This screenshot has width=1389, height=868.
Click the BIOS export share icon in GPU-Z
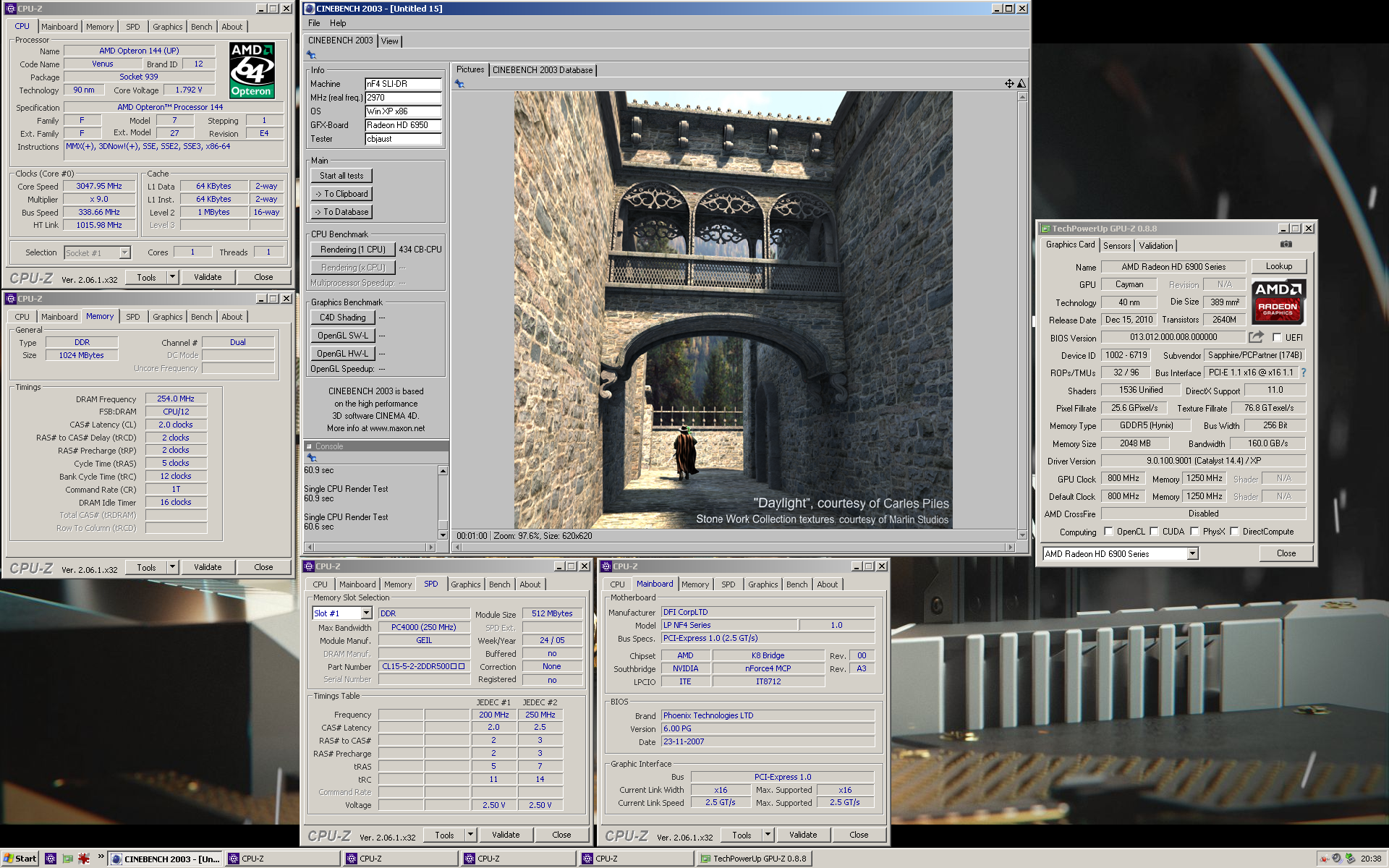point(1256,337)
